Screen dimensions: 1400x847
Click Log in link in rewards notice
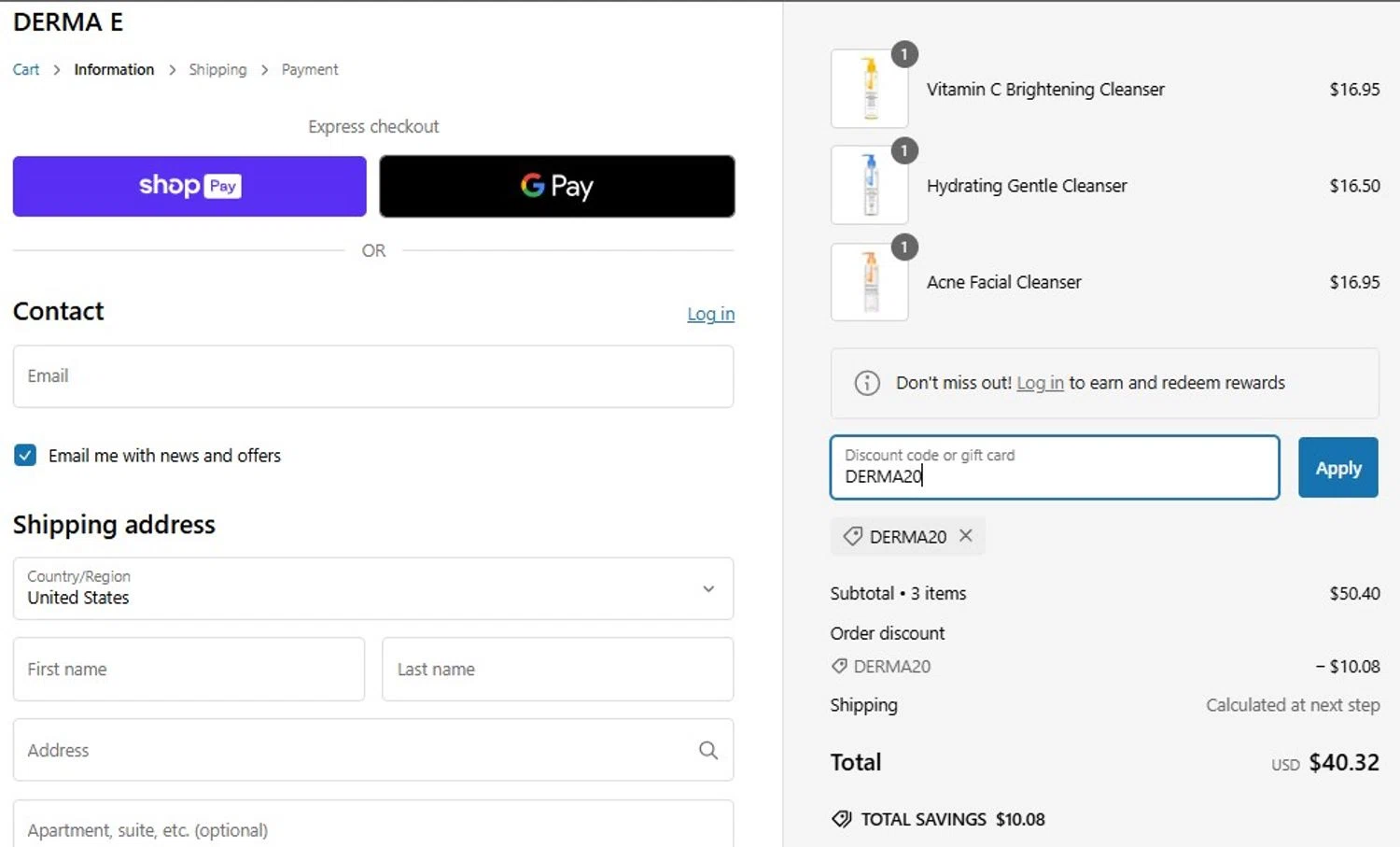[x=1040, y=383]
